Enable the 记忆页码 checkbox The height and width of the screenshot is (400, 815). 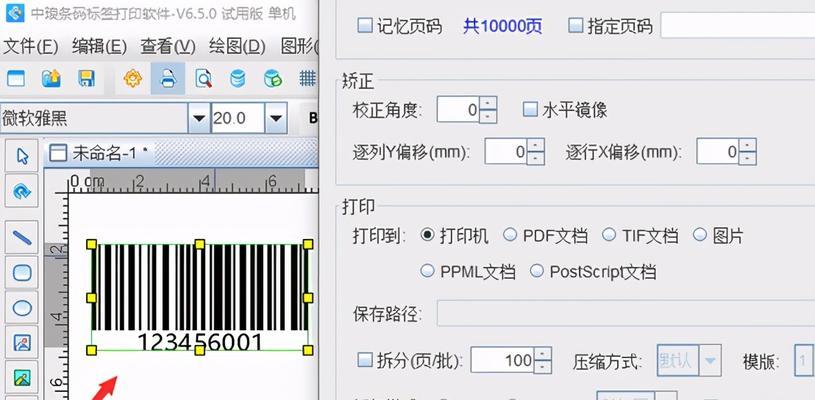365,25
